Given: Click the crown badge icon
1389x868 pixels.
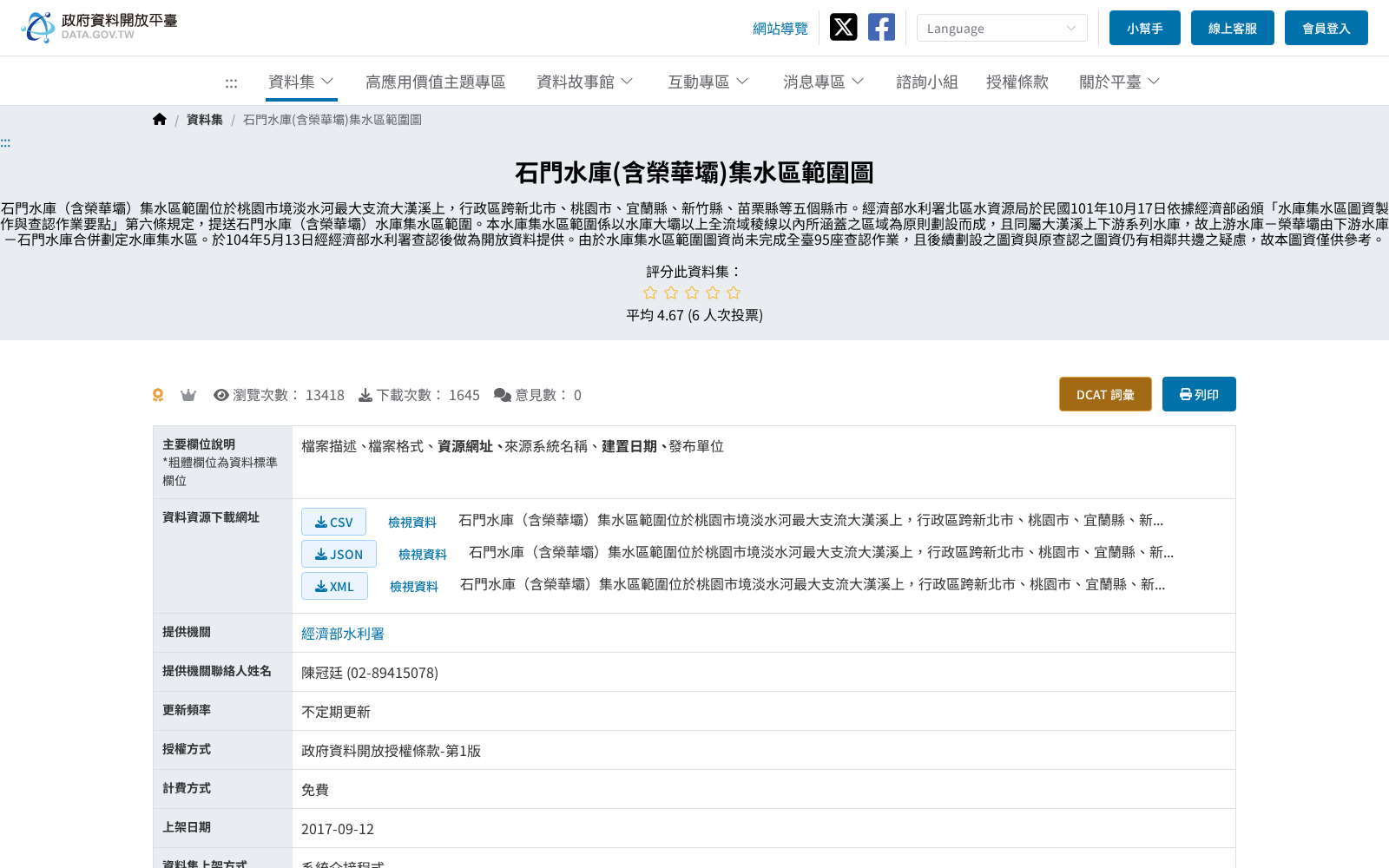Looking at the screenshot, I should [x=188, y=395].
